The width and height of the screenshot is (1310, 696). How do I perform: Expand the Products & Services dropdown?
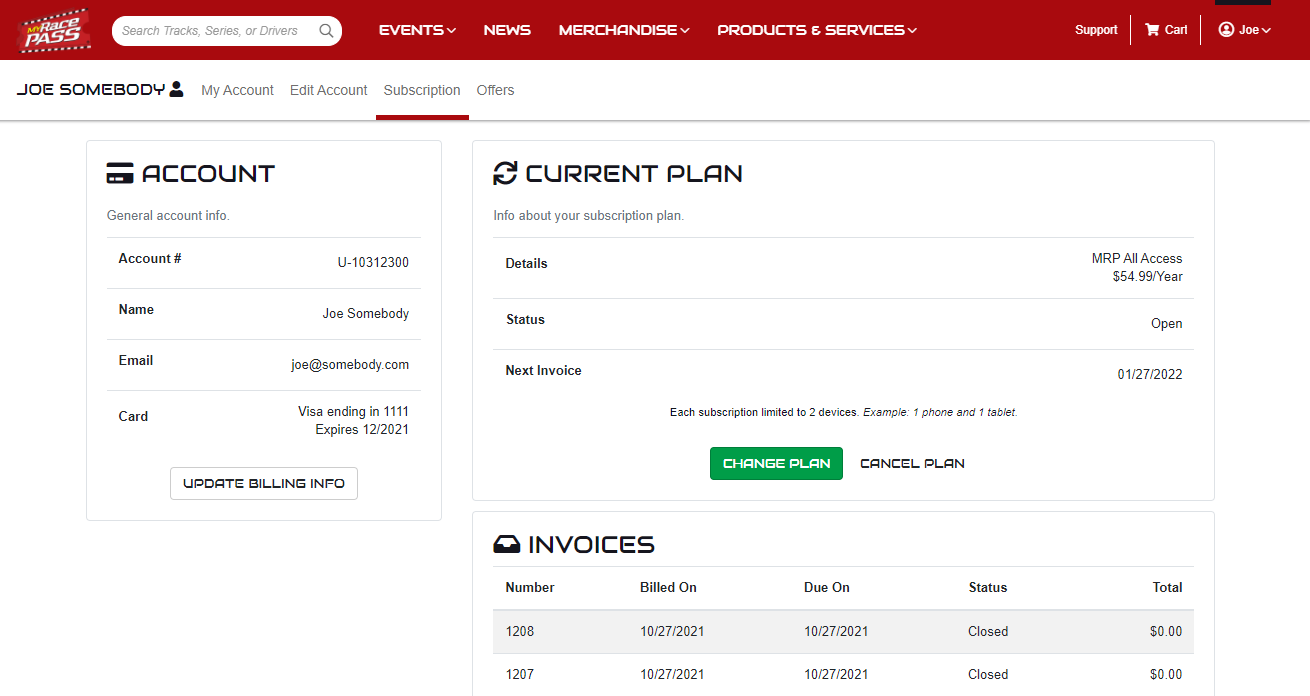click(x=817, y=30)
